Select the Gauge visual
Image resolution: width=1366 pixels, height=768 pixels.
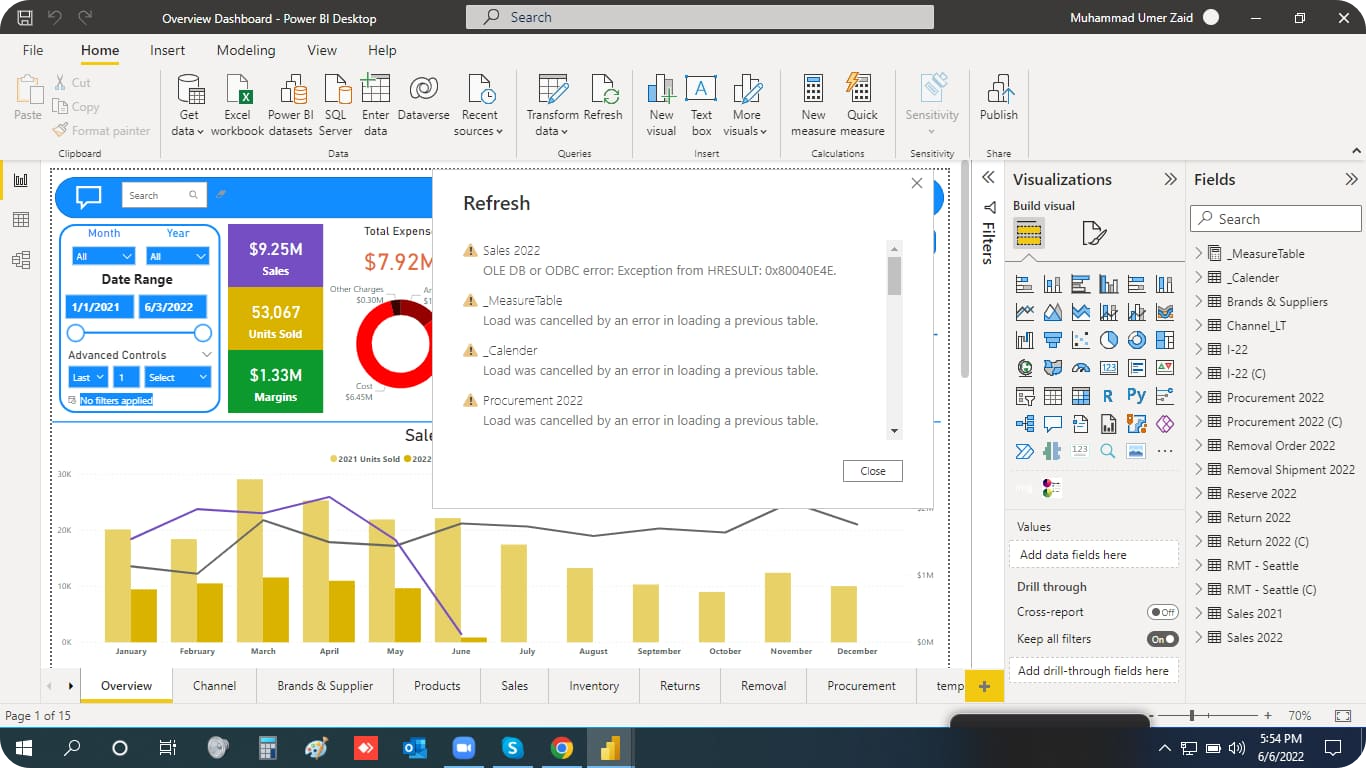1080,368
